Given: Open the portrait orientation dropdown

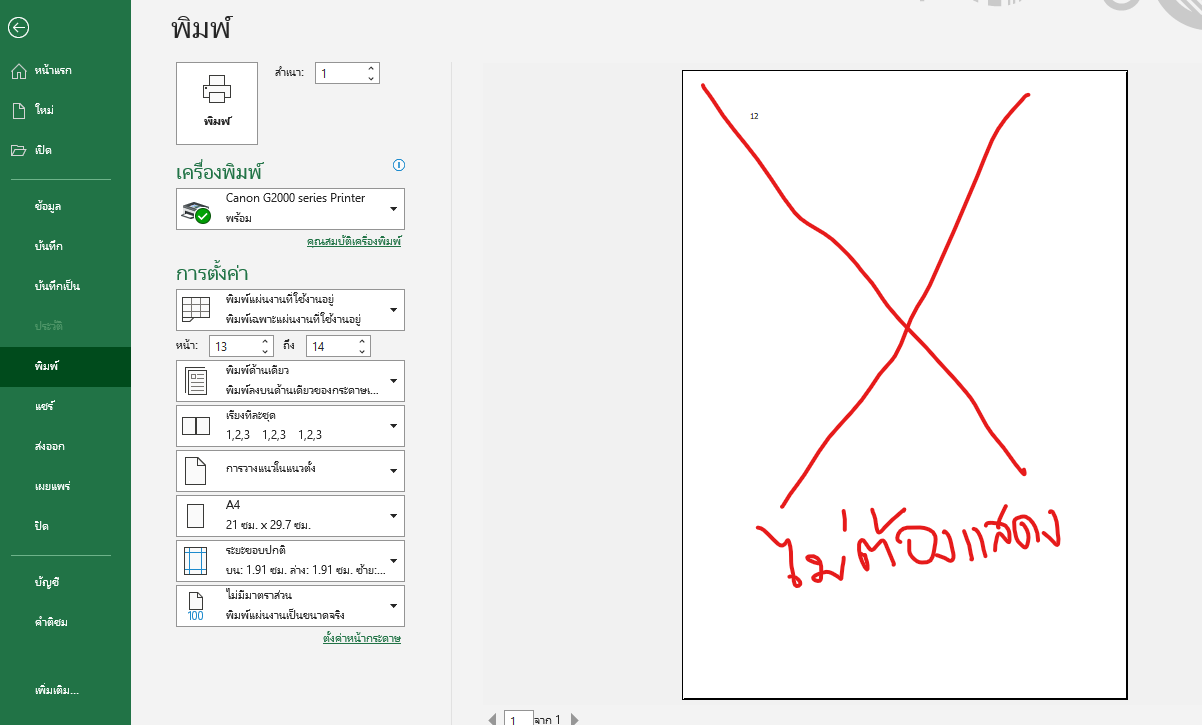Looking at the screenshot, I should [290, 471].
